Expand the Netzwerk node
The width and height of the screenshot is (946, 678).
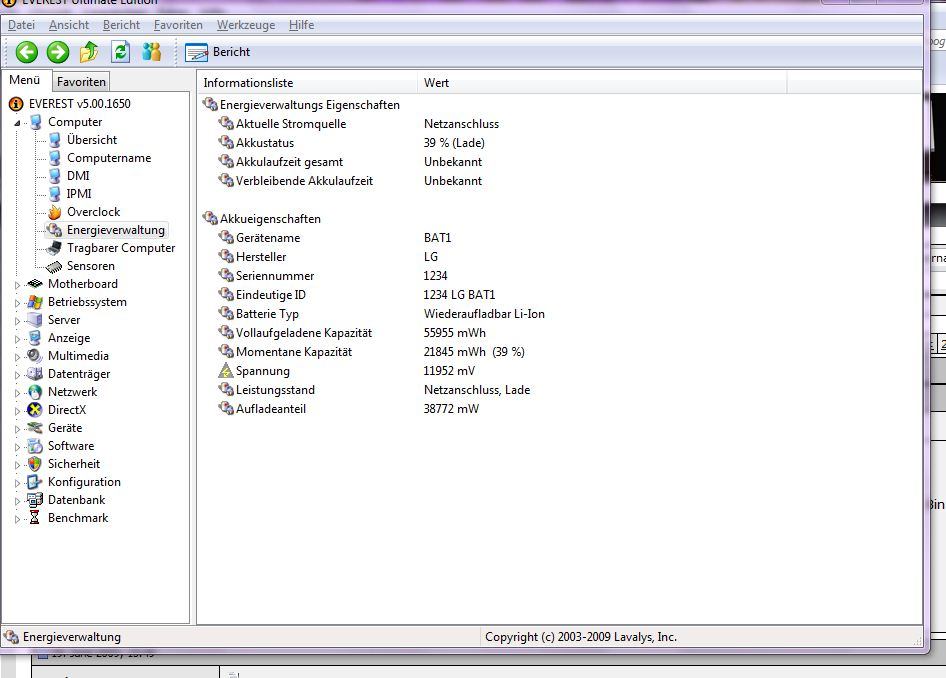pyautogui.click(x=17, y=393)
